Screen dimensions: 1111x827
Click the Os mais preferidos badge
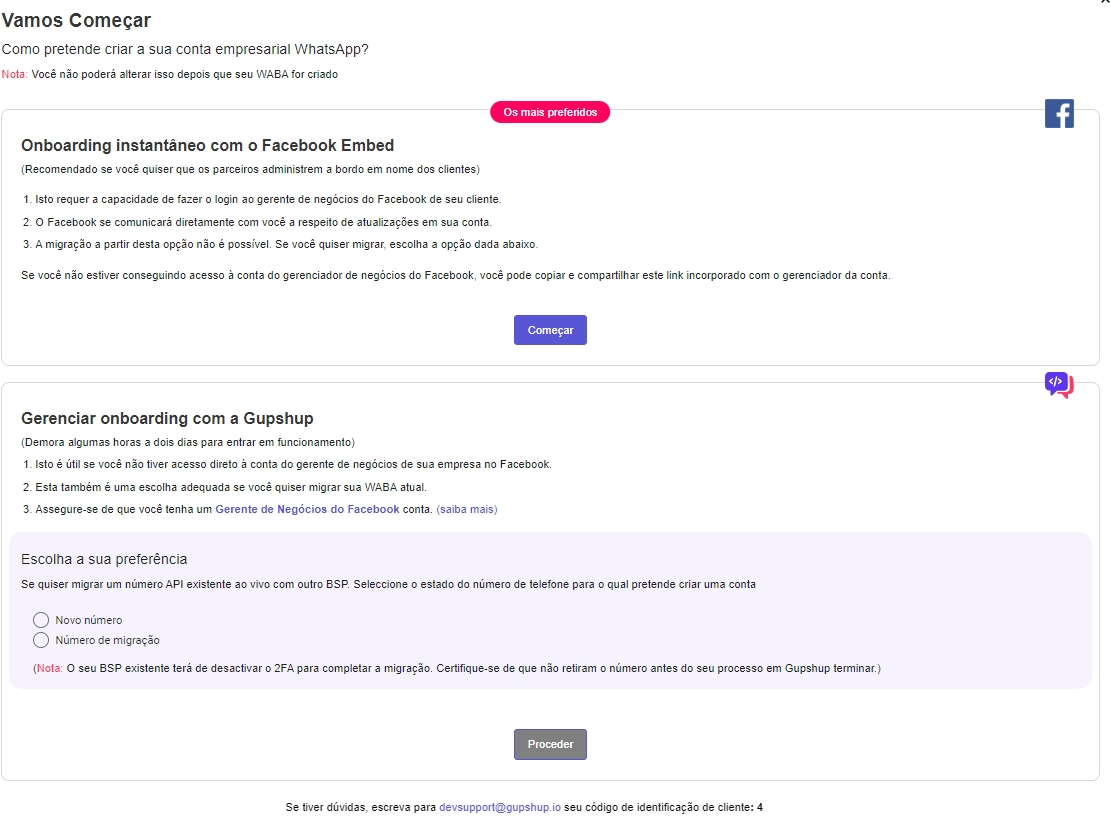click(550, 112)
